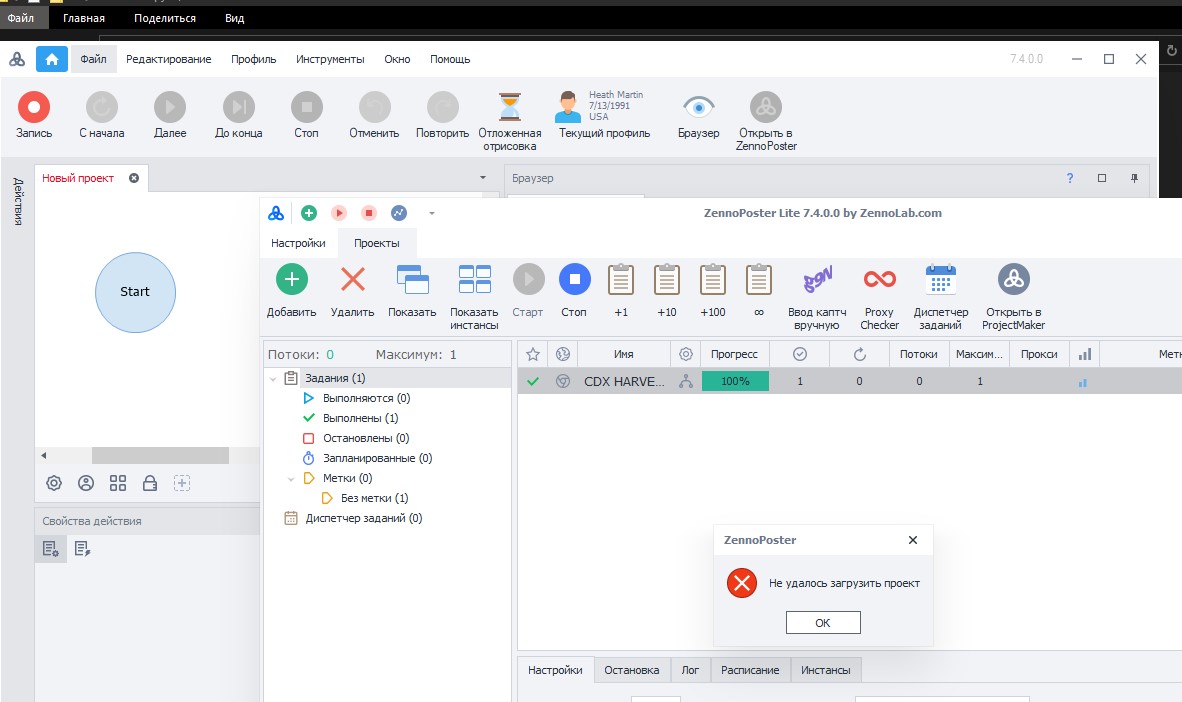Open the Профиль menu
The width and height of the screenshot is (1182, 702).
coord(253,59)
